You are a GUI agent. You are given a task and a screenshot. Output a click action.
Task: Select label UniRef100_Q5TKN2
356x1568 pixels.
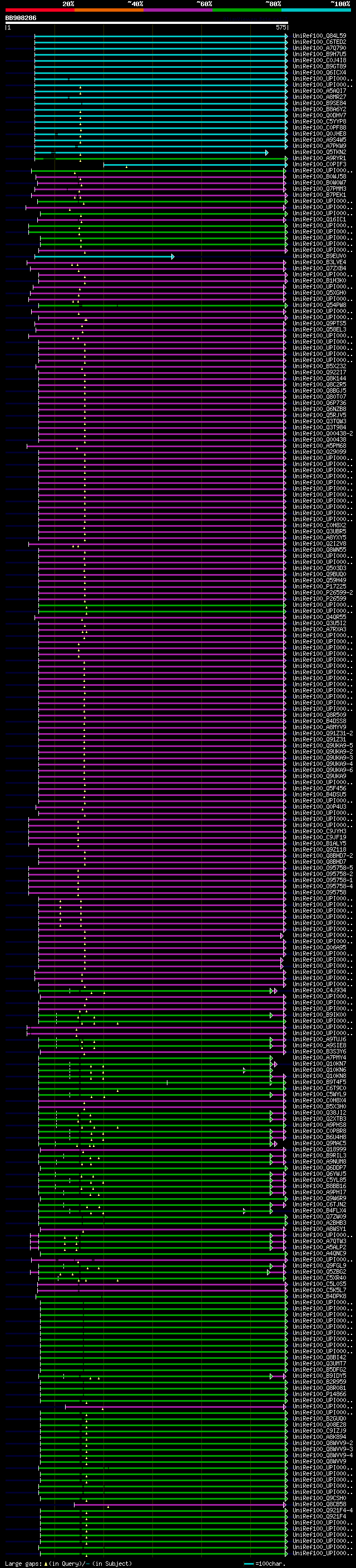pyautogui.click(x=319, y=152)
